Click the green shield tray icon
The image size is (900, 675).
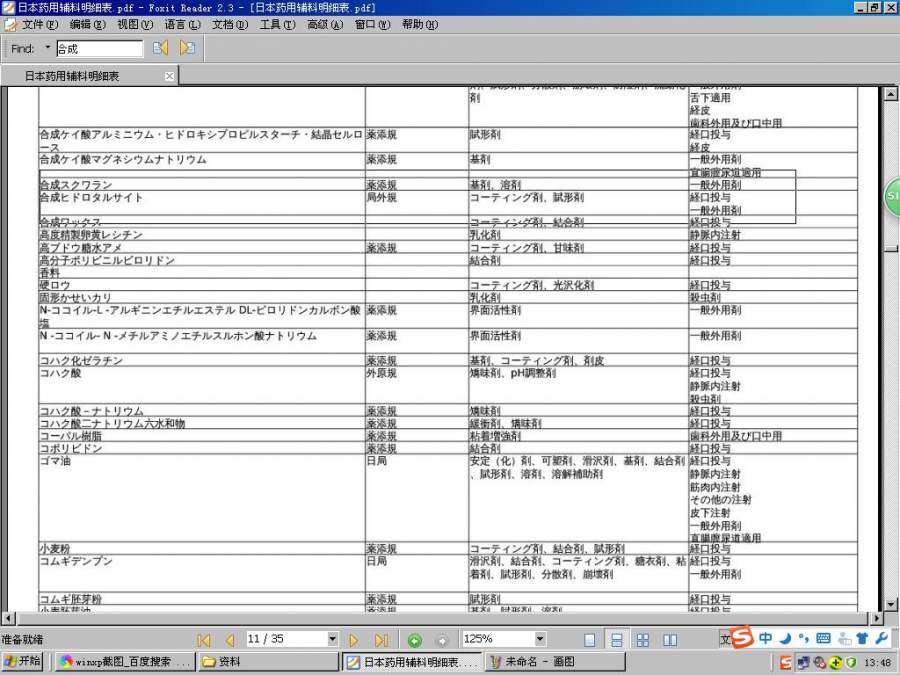point(851,663)
